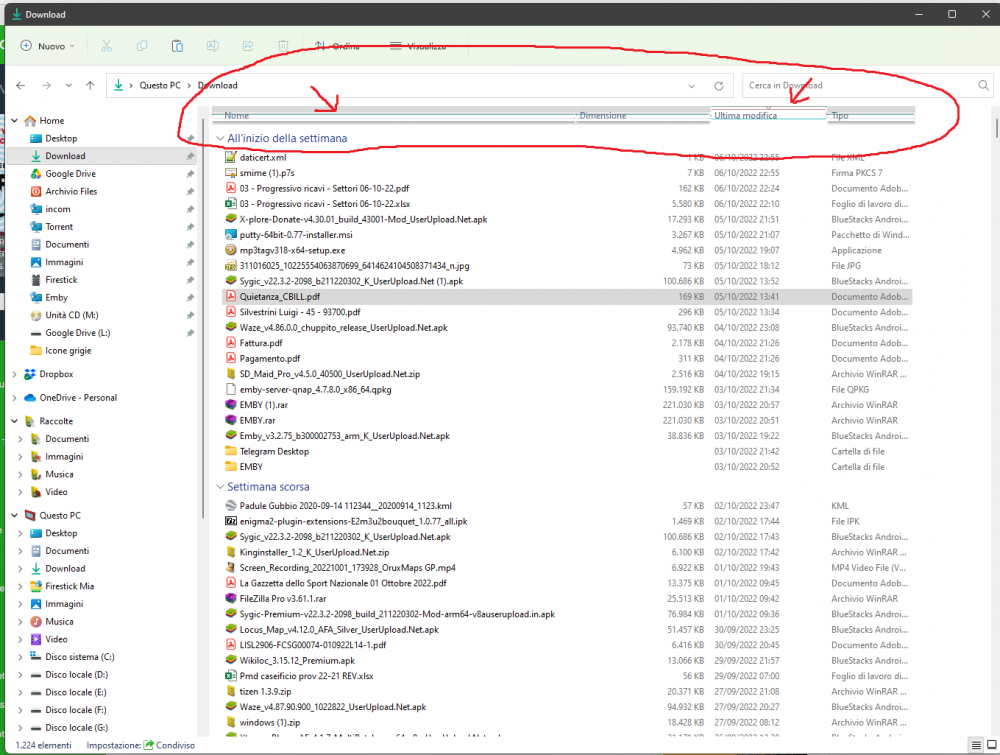Open the Visualizza view menu
The width and height of the screenshot is (1000, 755).
pos(417,46)
